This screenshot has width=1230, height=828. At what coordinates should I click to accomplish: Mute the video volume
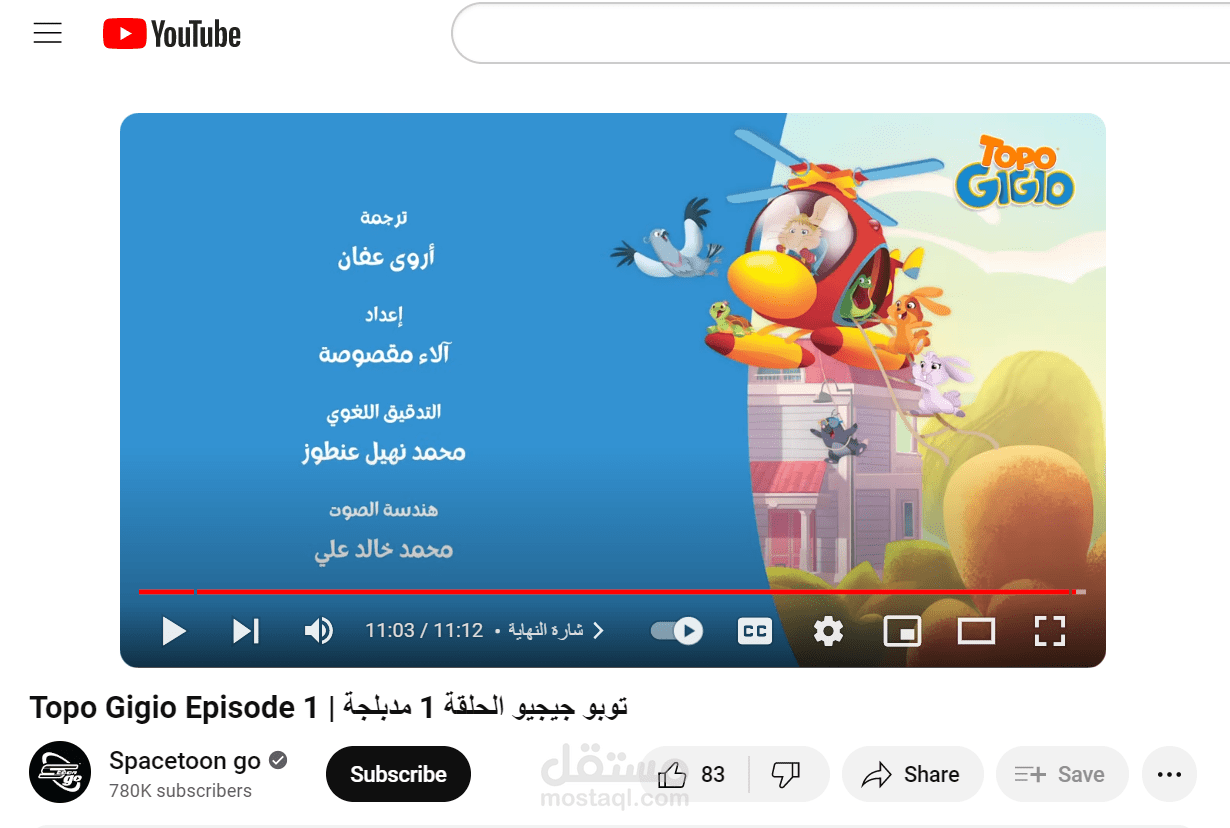pos(318,631)
